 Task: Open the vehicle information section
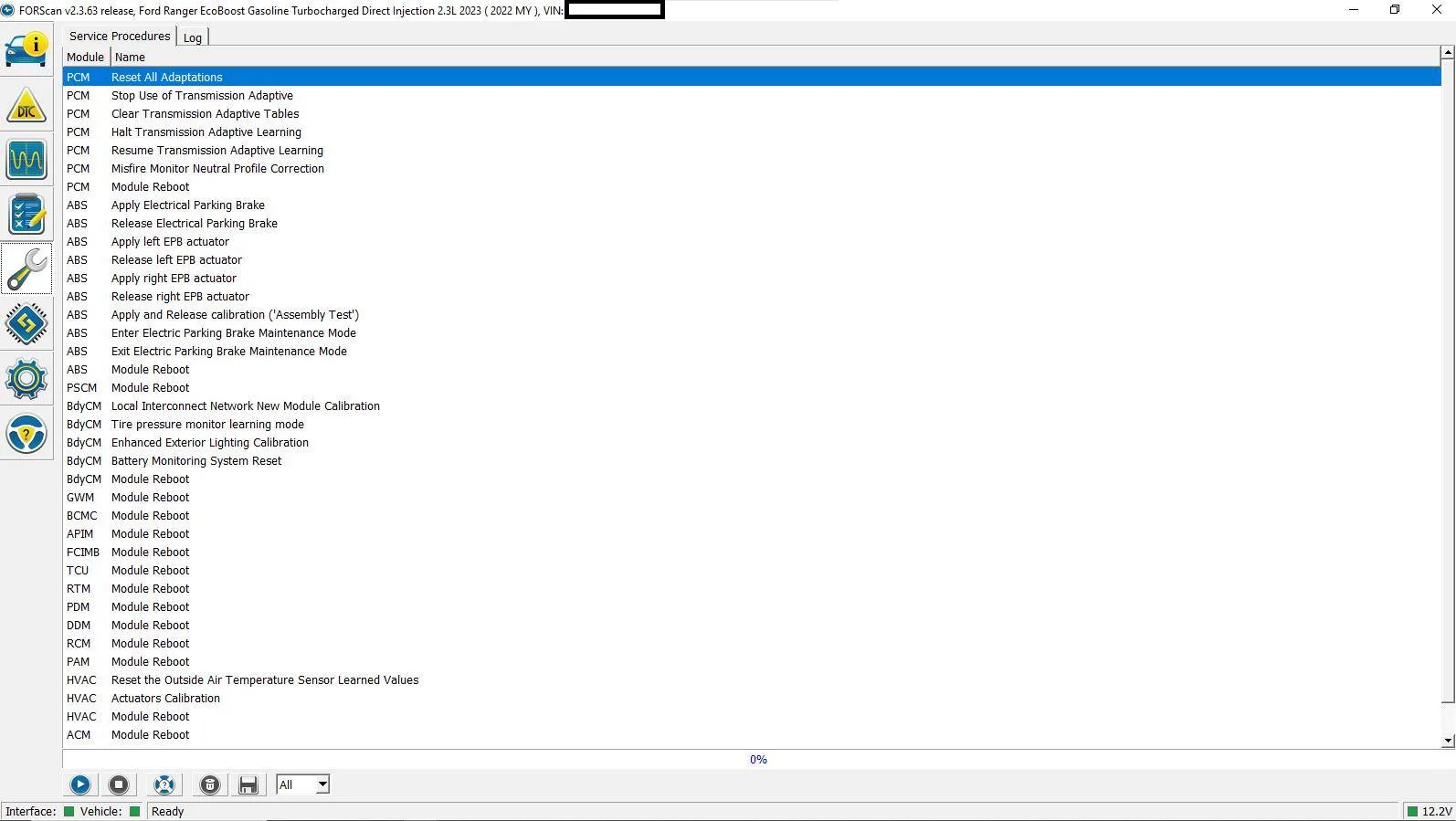[26, 49]
